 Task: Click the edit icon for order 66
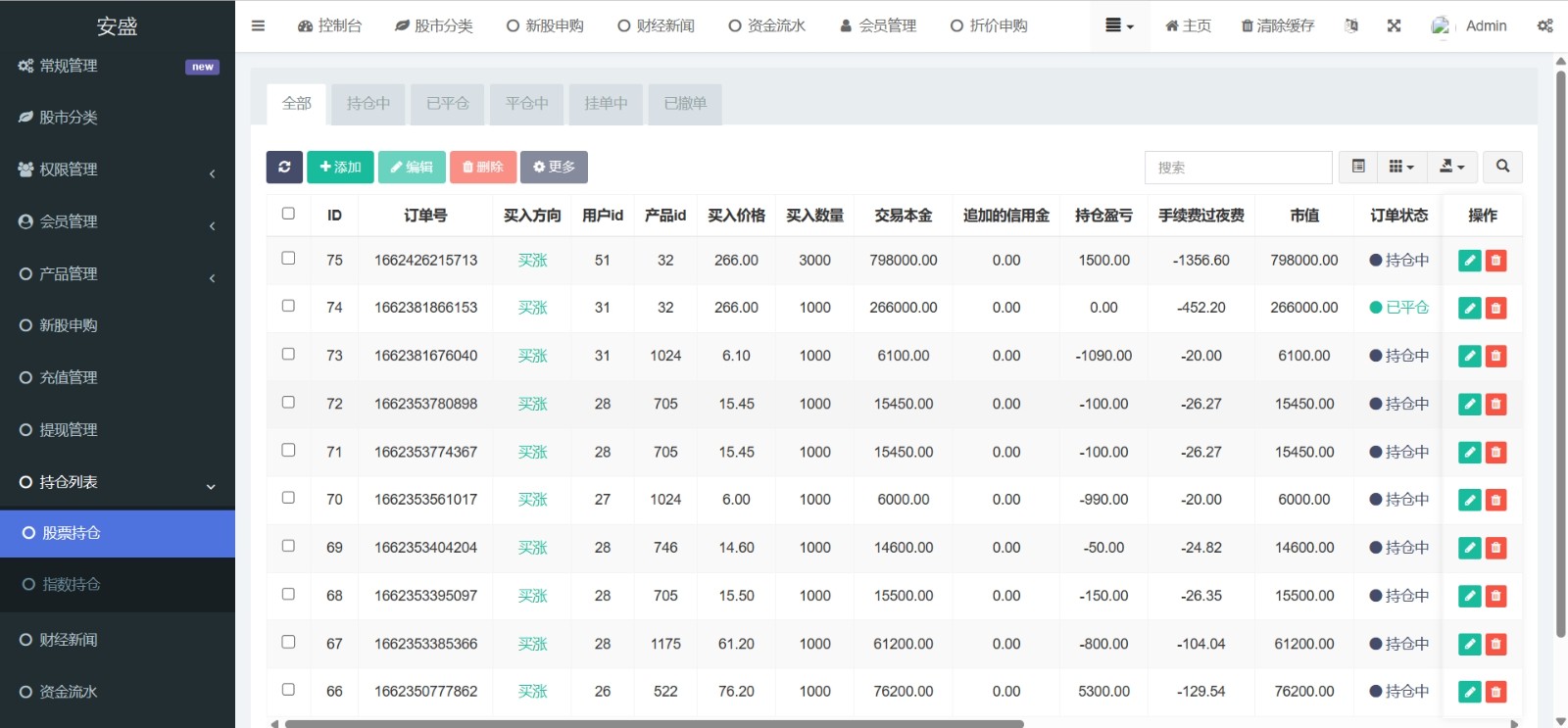pyautogui.click(x=1469, y=693)
